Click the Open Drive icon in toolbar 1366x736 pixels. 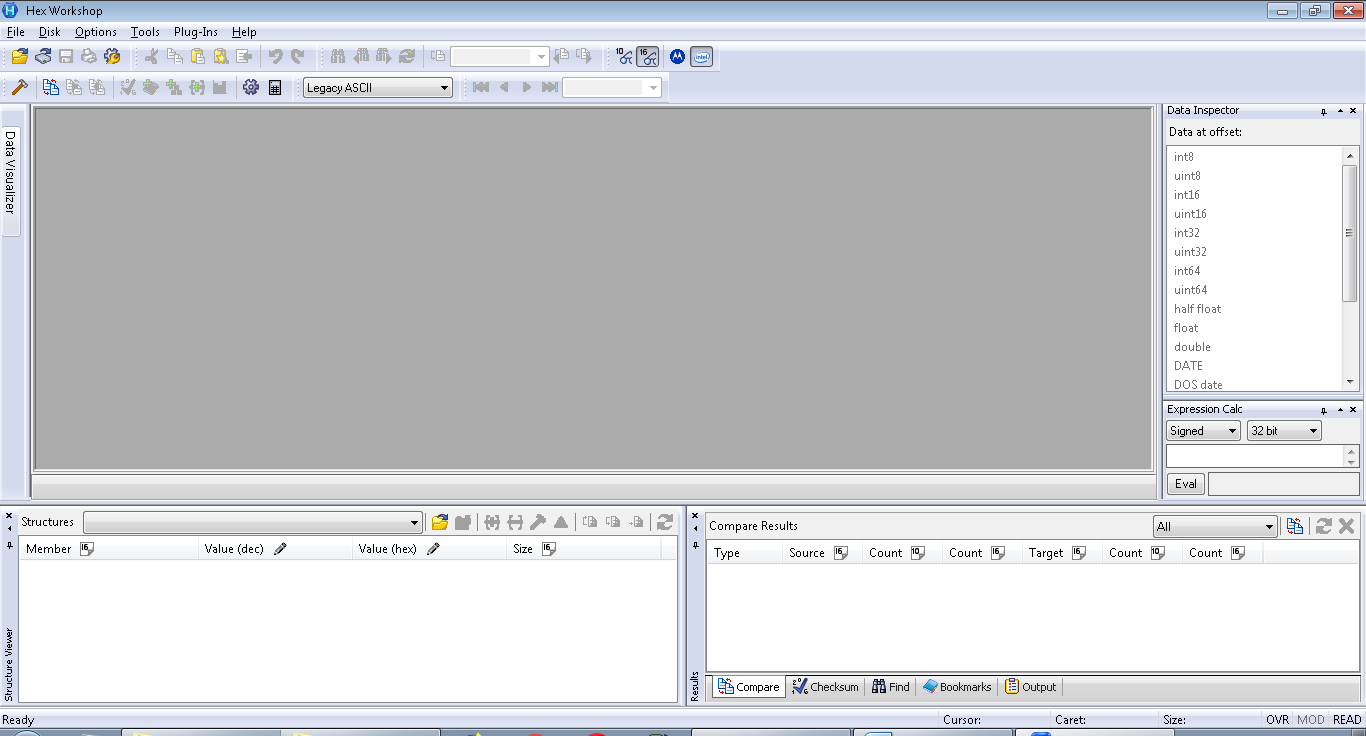pos(43,57)
